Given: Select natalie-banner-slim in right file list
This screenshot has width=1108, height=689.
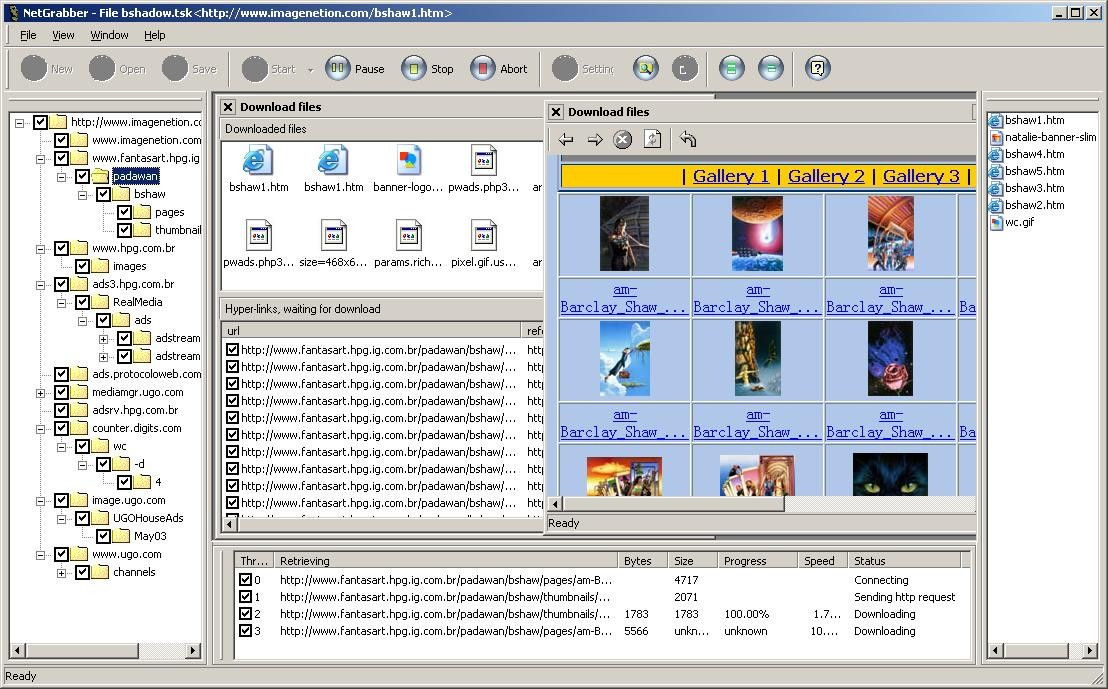Looking at the screenshot, I should pyautogui.click(x=1044, y=137).
